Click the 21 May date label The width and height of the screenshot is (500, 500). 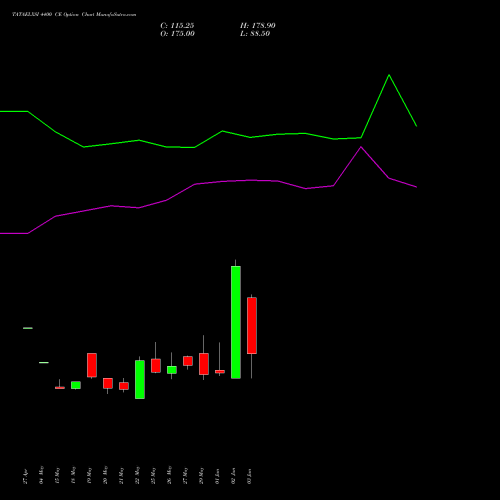coord(122,475)
